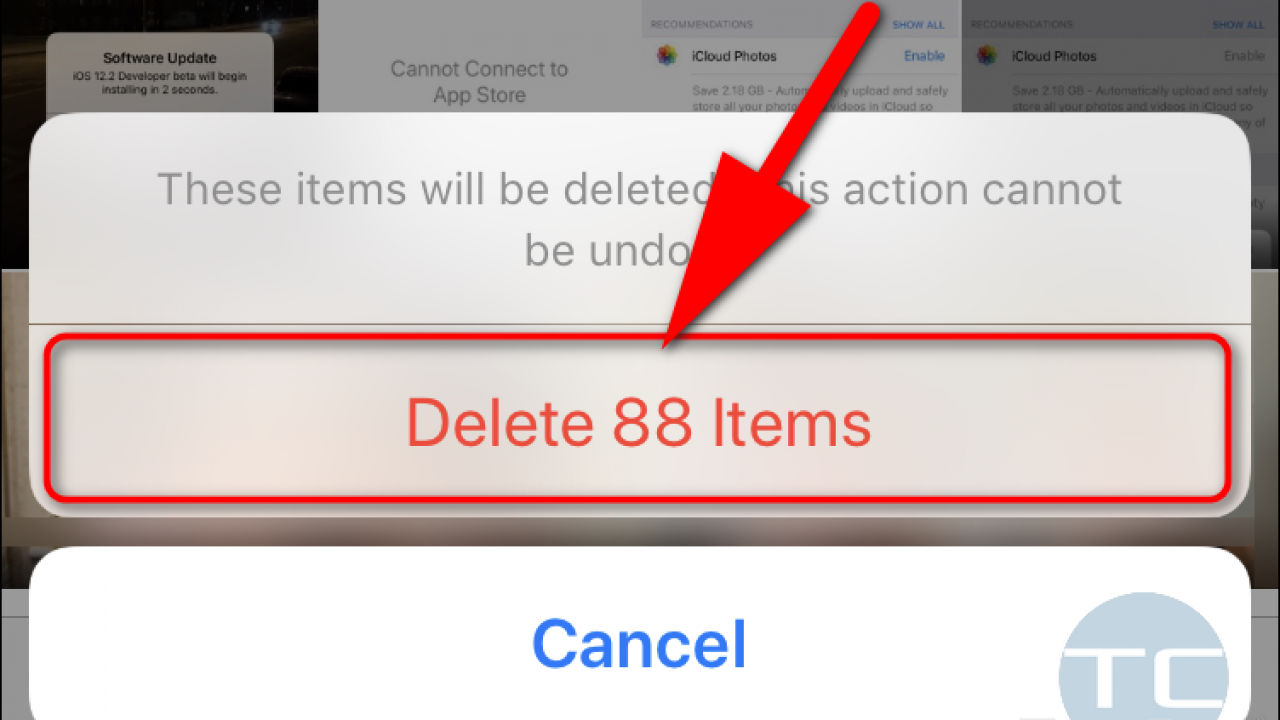
Task: Click the greyed-out Enable link for iCloud Photos
Action: coord(1244,56)
